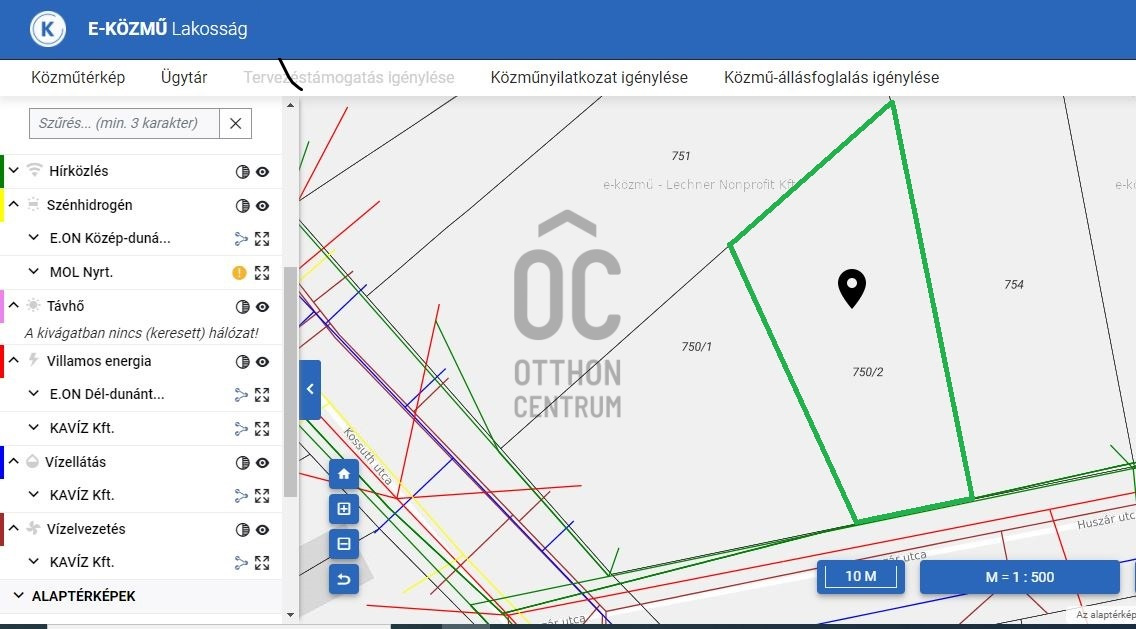
Task: Click the MOL Nyrt. orange warning icon
Action: (240, 272)
